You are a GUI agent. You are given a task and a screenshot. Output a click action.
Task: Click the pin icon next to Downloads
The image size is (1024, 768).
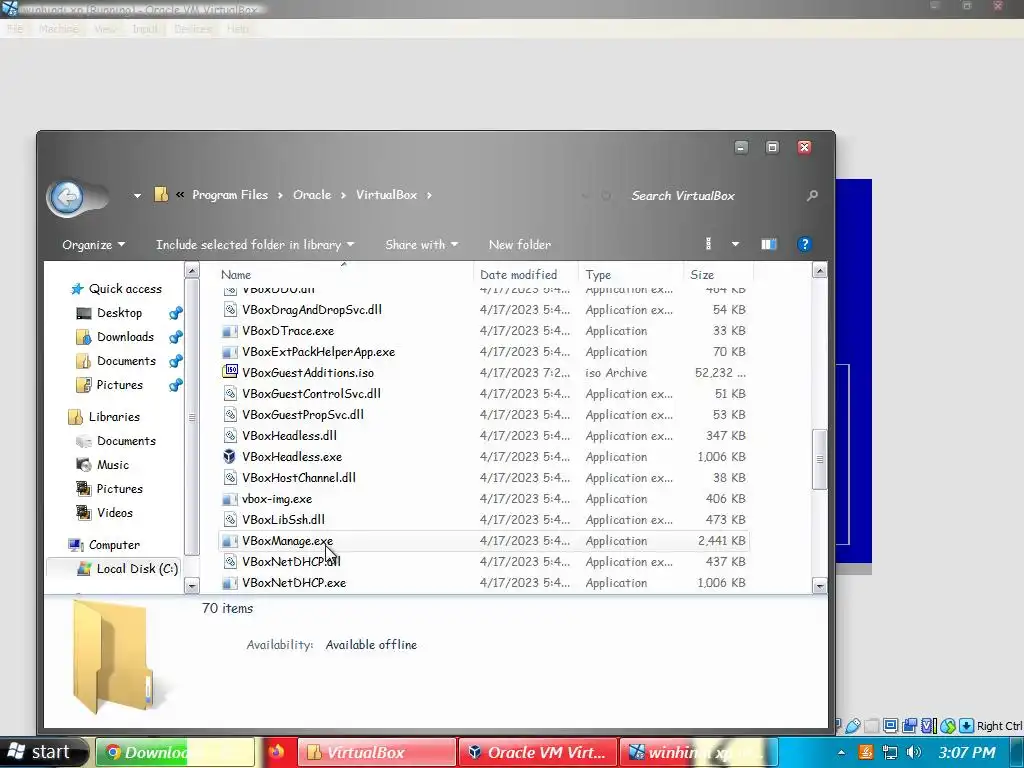click(176, 338)
